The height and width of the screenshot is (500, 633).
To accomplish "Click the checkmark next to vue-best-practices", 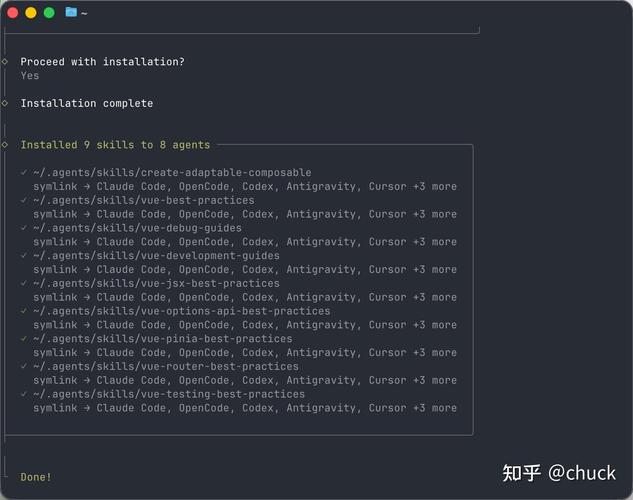I will coord(24,200).
